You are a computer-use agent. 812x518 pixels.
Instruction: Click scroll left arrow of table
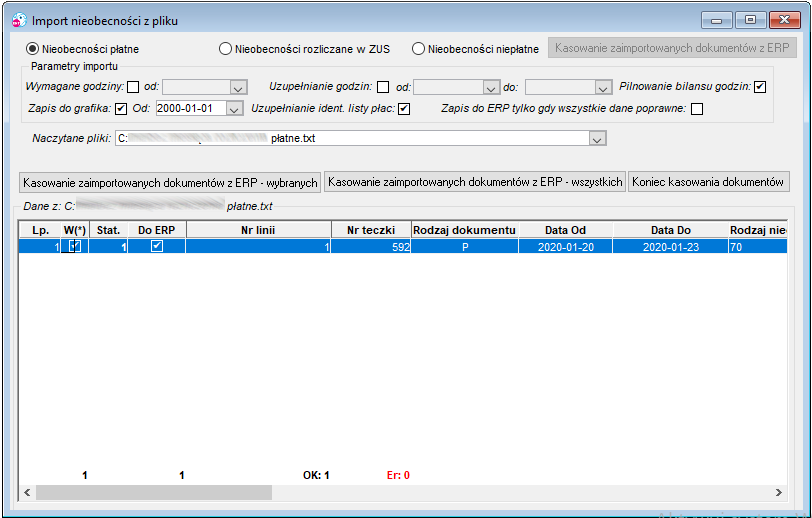[27, 493]
